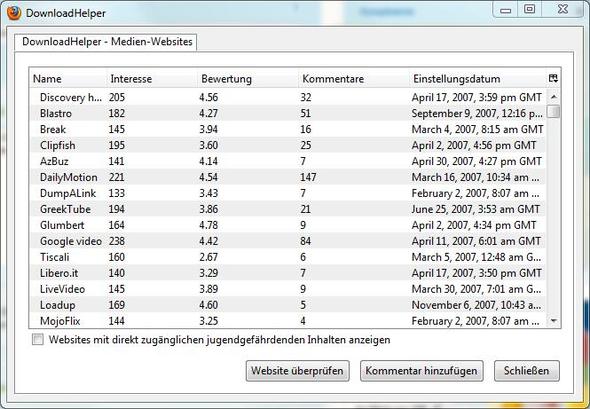
Task: Click the date June 25, 2007, 3:53 am GMT
Action: pos(476,209)
